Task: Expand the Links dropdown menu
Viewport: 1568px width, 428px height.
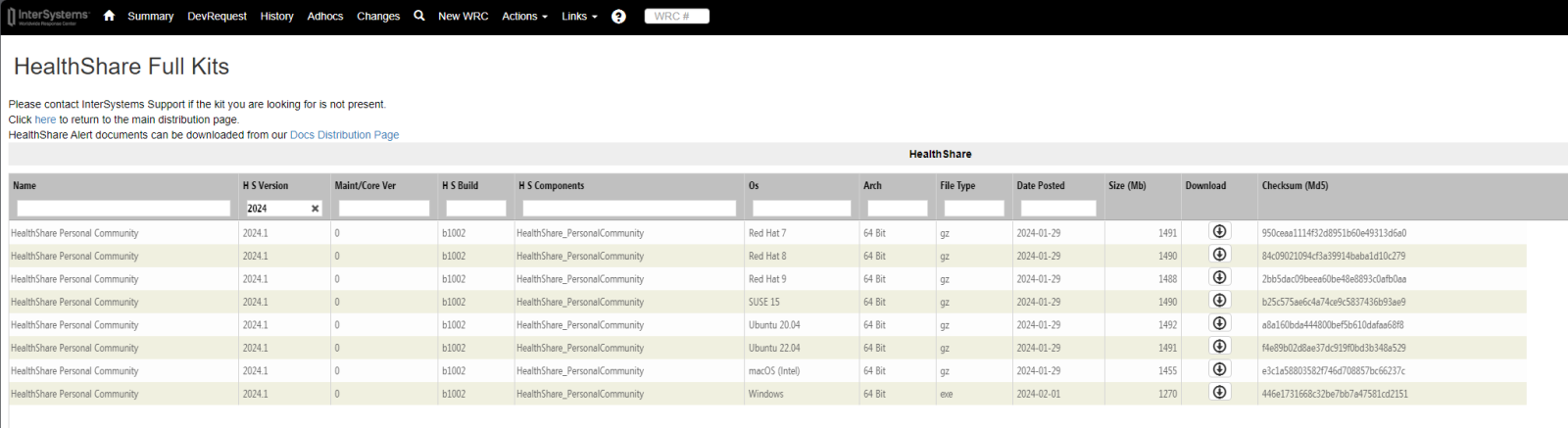Action: (x=579, y=17)
